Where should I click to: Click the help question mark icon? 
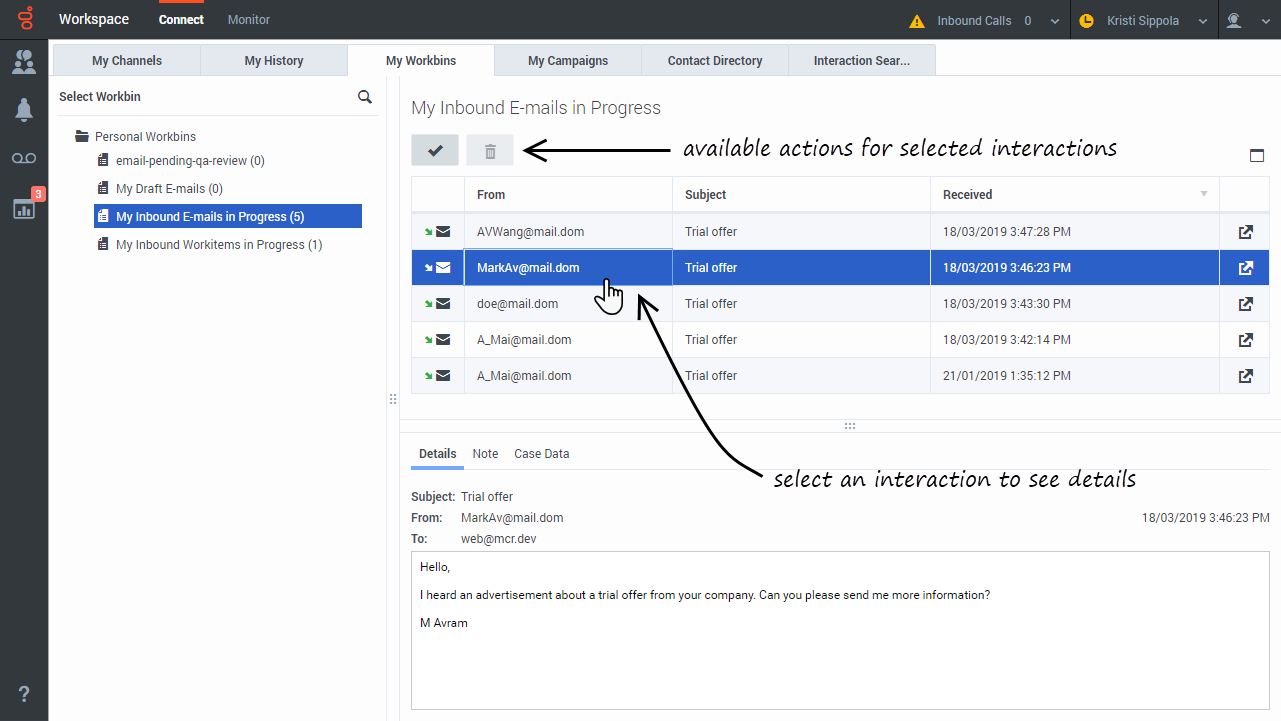click(x=24, y=694)
